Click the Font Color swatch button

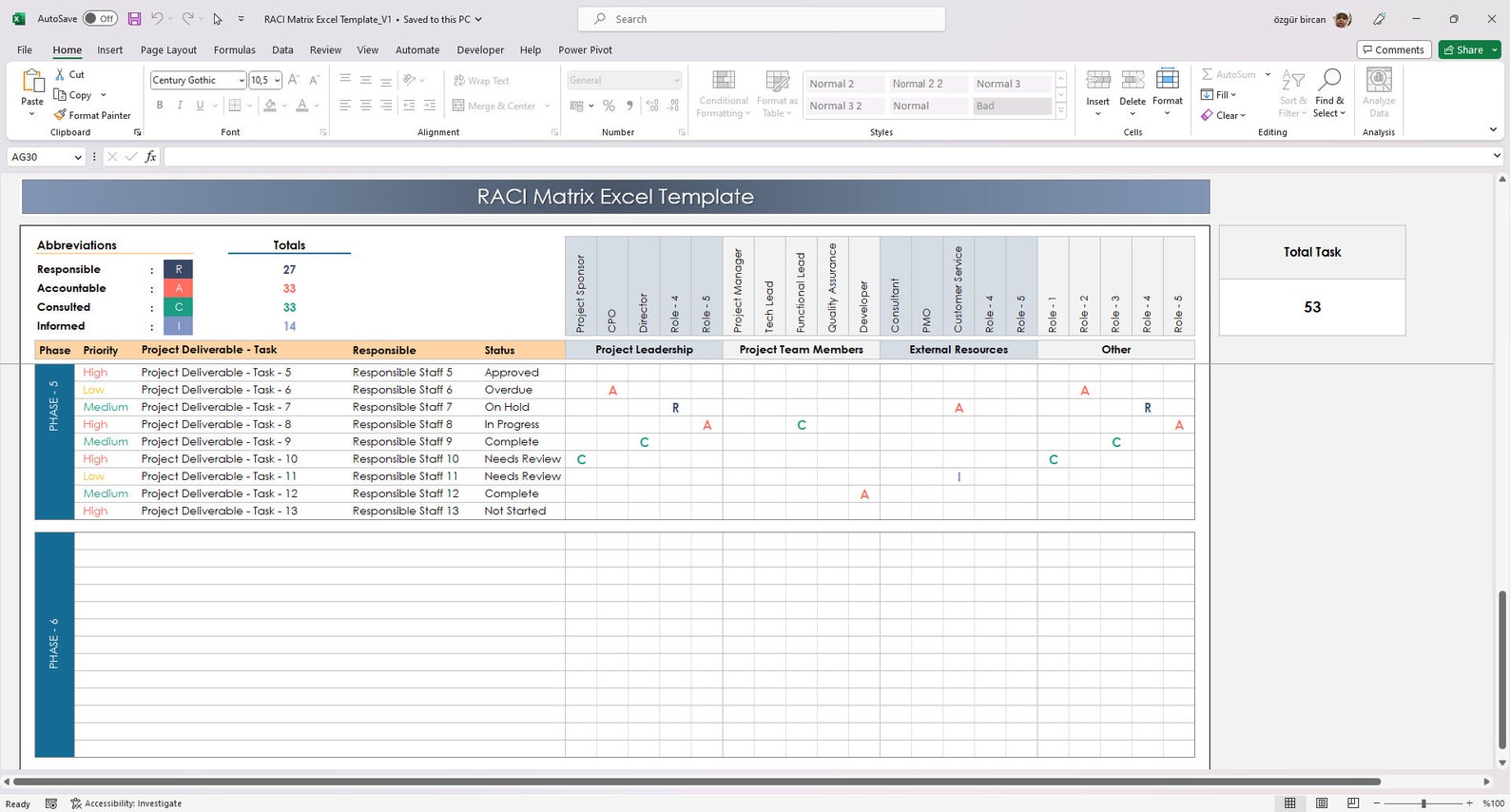point(301,106)
